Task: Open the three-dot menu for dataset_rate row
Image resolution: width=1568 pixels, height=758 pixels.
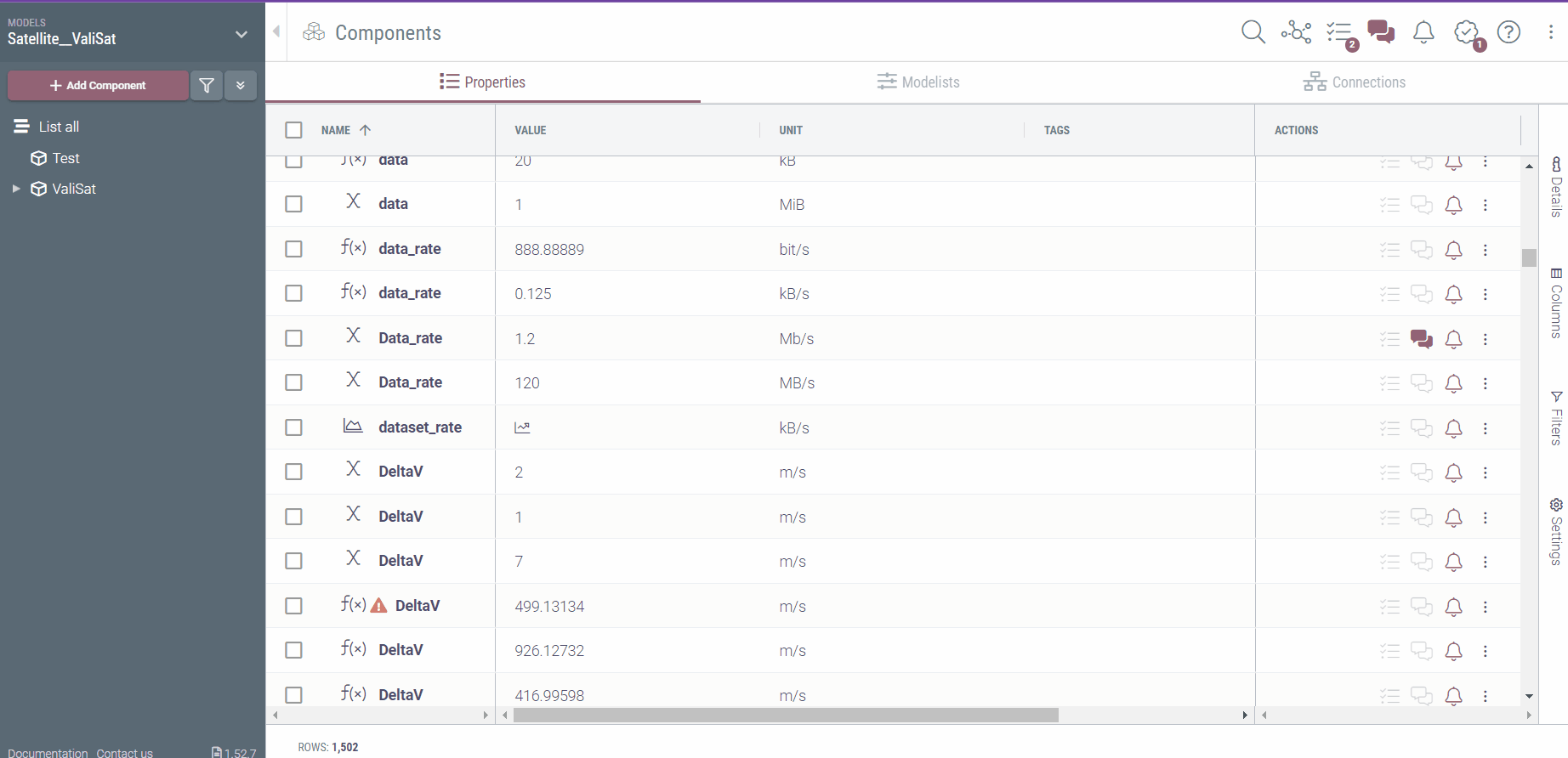Action: pyautogui.click(x=1486, y=428)
